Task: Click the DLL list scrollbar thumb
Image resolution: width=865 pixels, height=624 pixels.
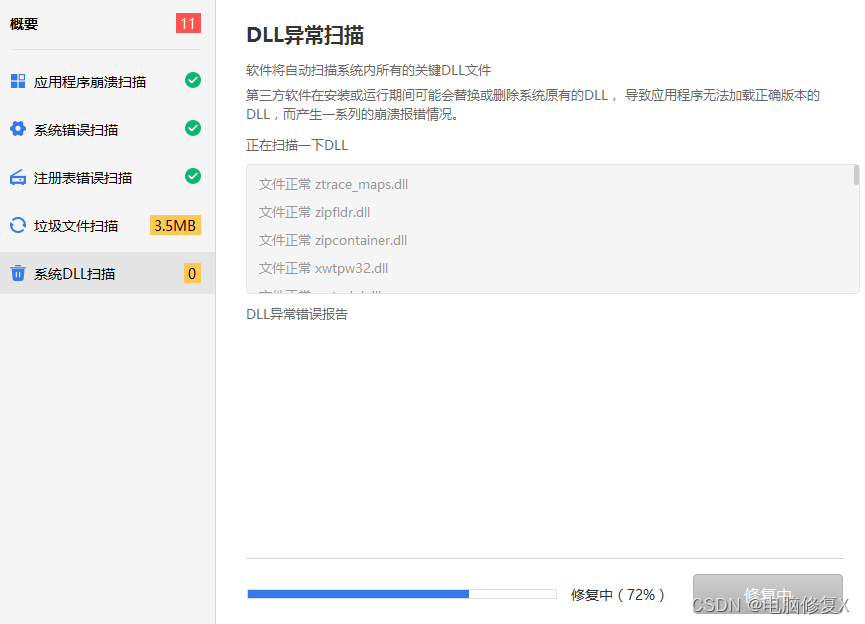Action: pyautogui.click(x=856, y=175)
